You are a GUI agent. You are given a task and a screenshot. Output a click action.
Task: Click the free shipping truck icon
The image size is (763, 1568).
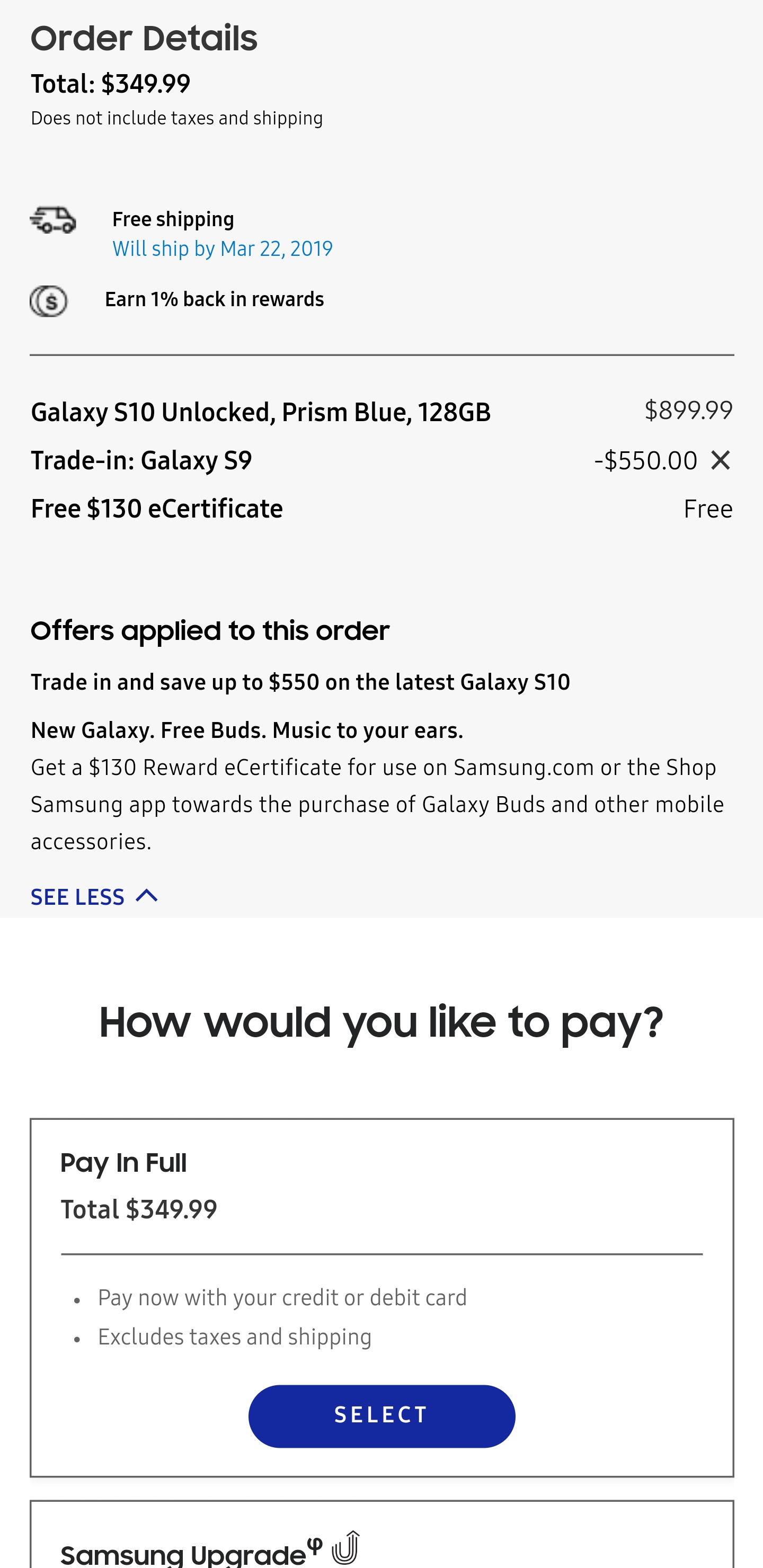[x=53, y=220]
